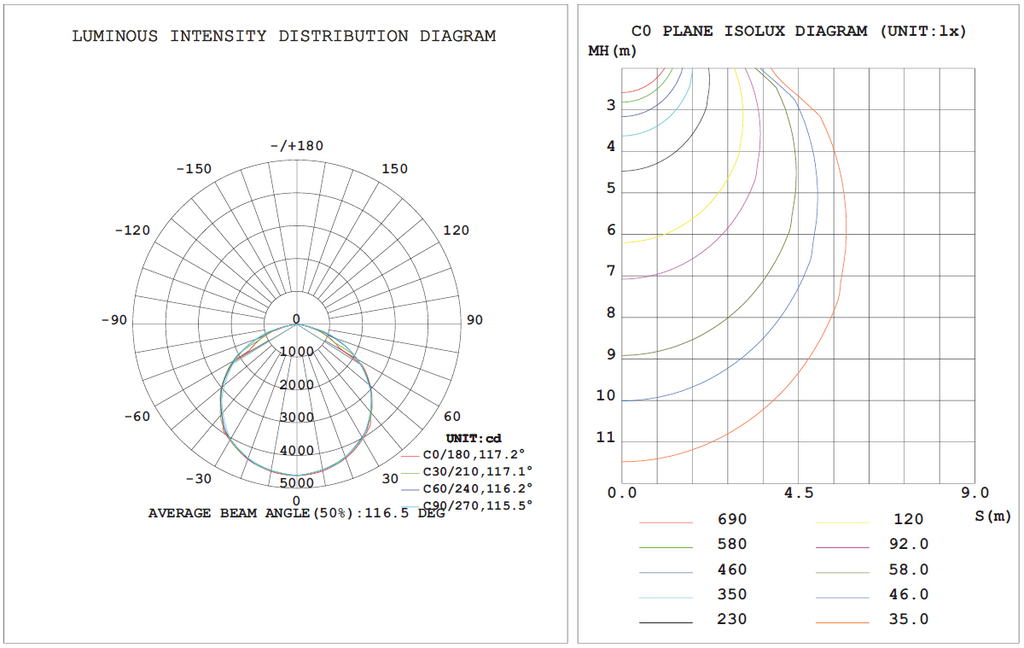Click the C0 Plane Isolux Diagram title
This screenshot has height=648, width=1024.
click(x=799, y=31)
